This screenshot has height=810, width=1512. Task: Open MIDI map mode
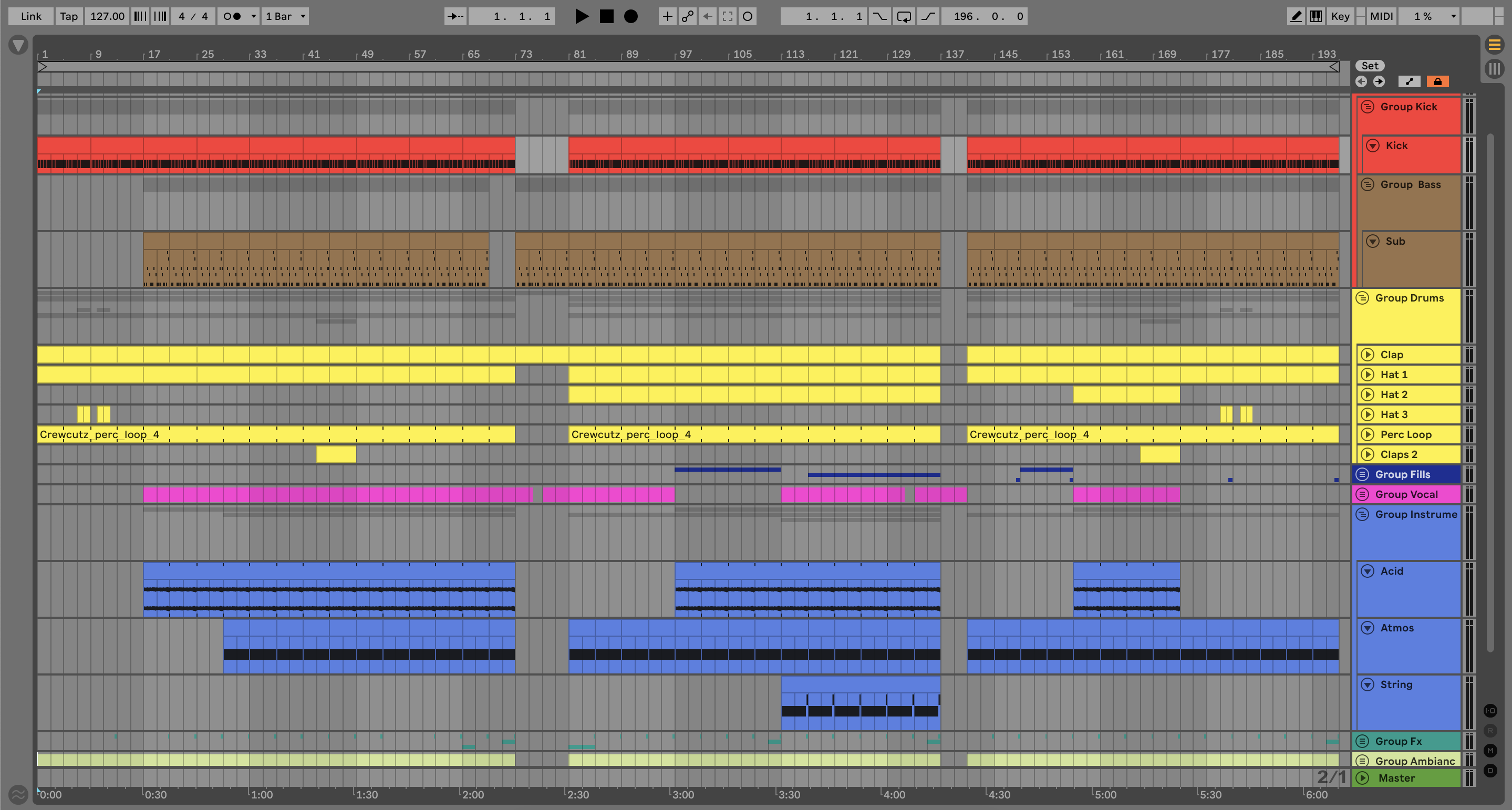pos(1381,16)
